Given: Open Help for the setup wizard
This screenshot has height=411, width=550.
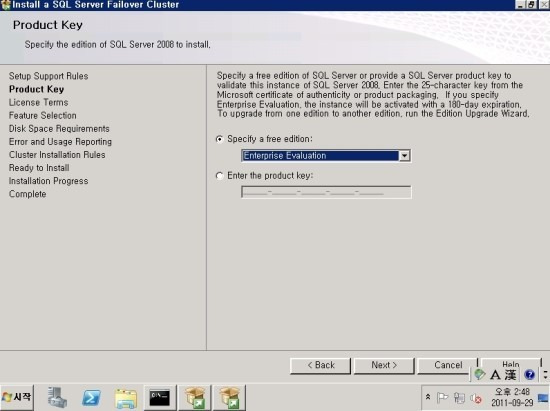Looking at the screenshot, I should (x=511, y=363).
